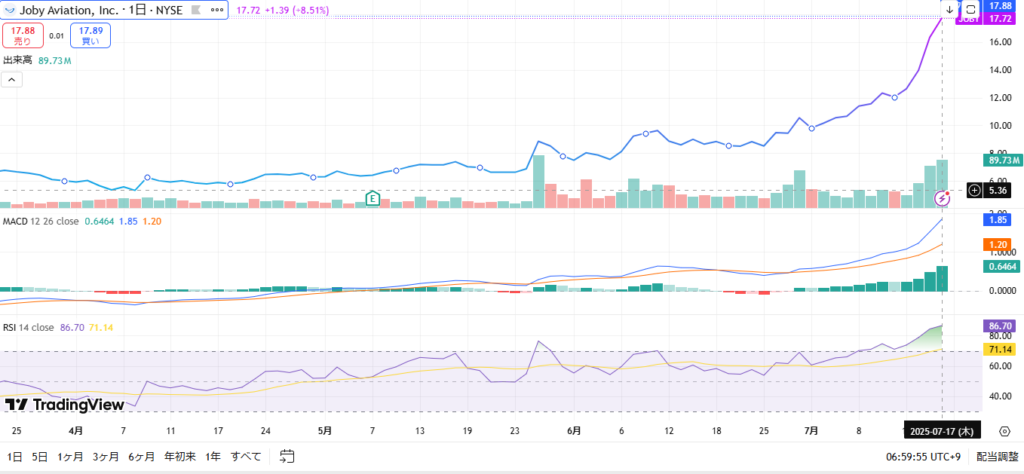This screenshot has width=1024, height=474.
Task: Select the 1ヶ月 time range
Action: [70, 456]
